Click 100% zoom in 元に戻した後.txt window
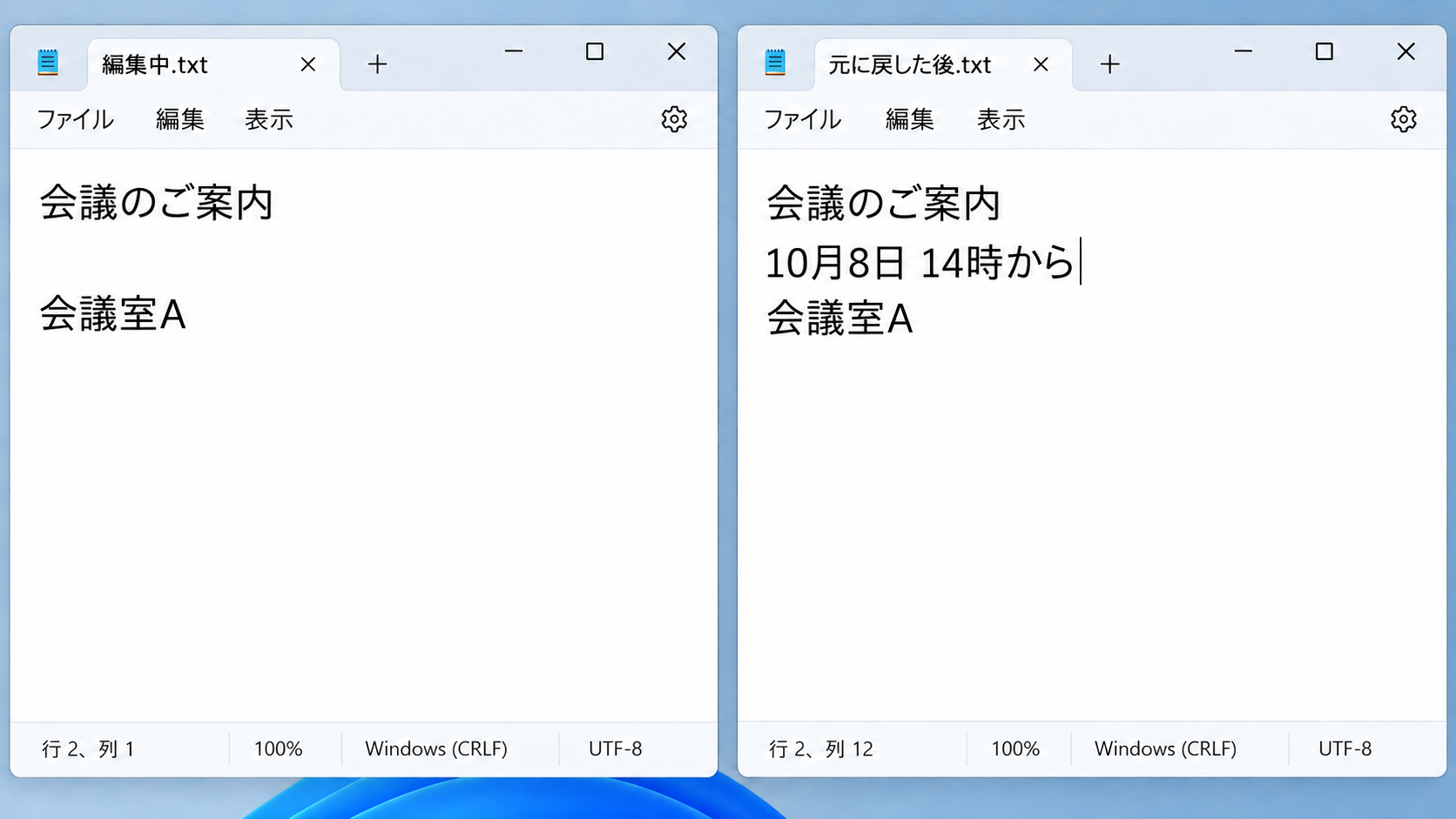Screen dimensions: 1456x819 (1015, 749)
